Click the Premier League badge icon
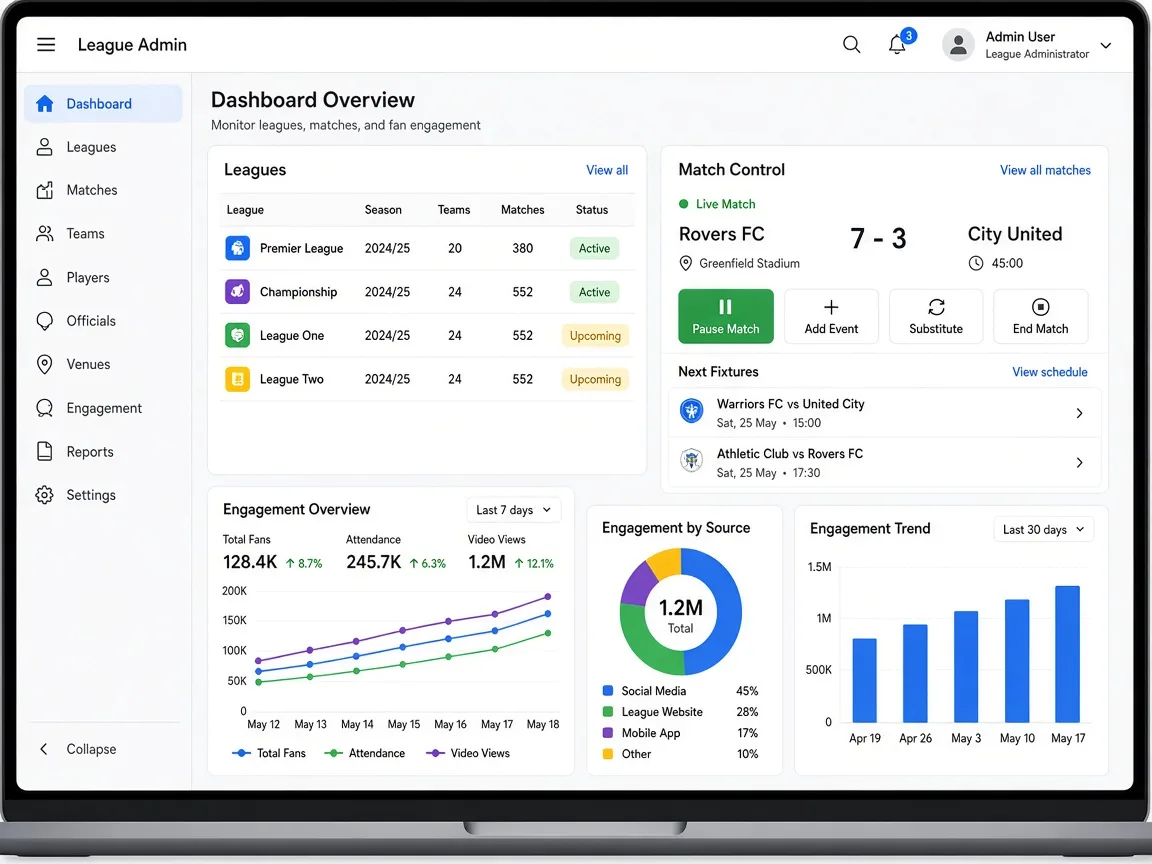 [237, 248]
